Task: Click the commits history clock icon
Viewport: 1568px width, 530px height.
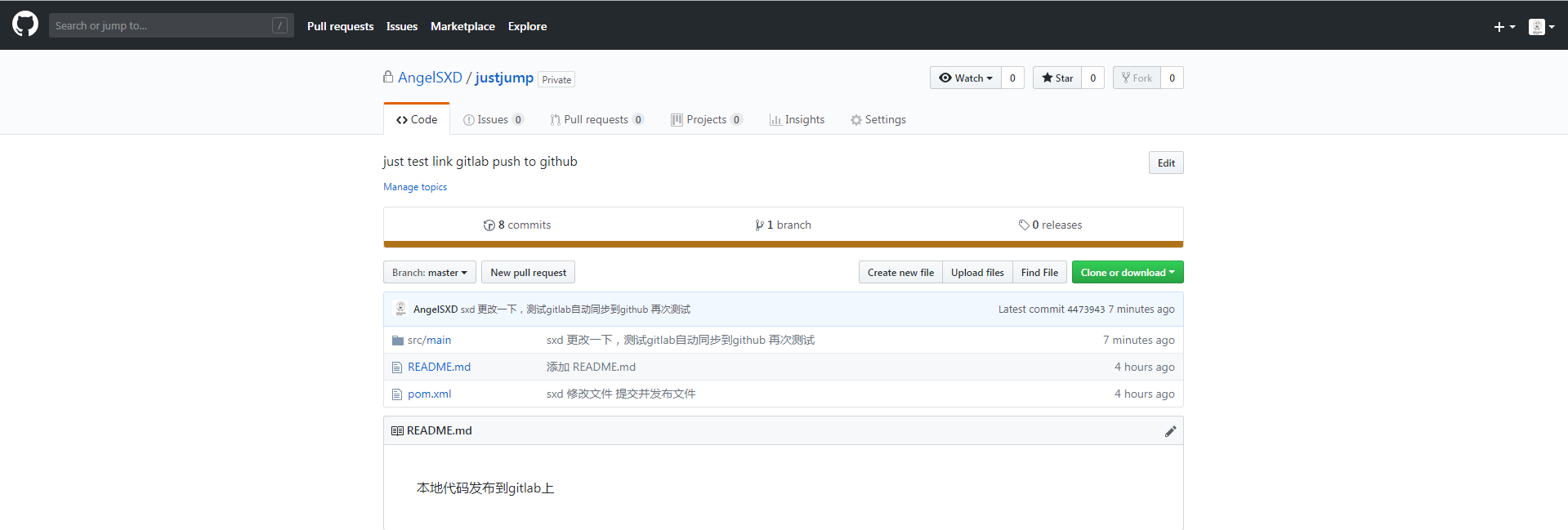Action: [x=489, y=225]
